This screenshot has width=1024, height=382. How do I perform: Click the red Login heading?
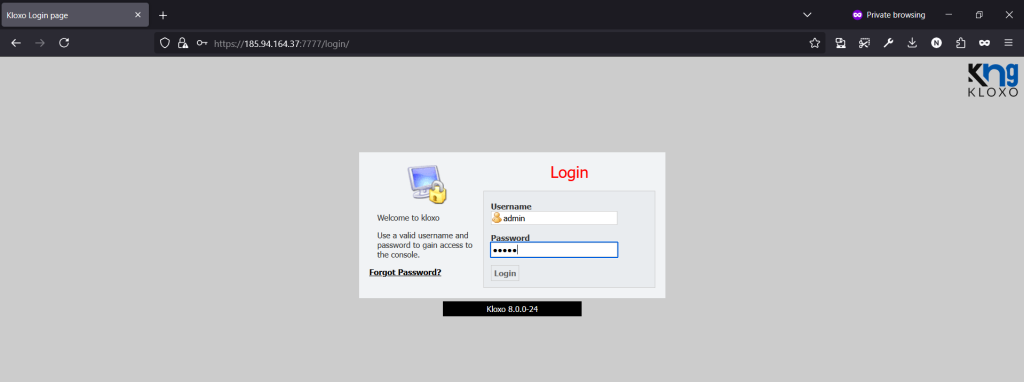pyautogui.click(x=569, y=172)
